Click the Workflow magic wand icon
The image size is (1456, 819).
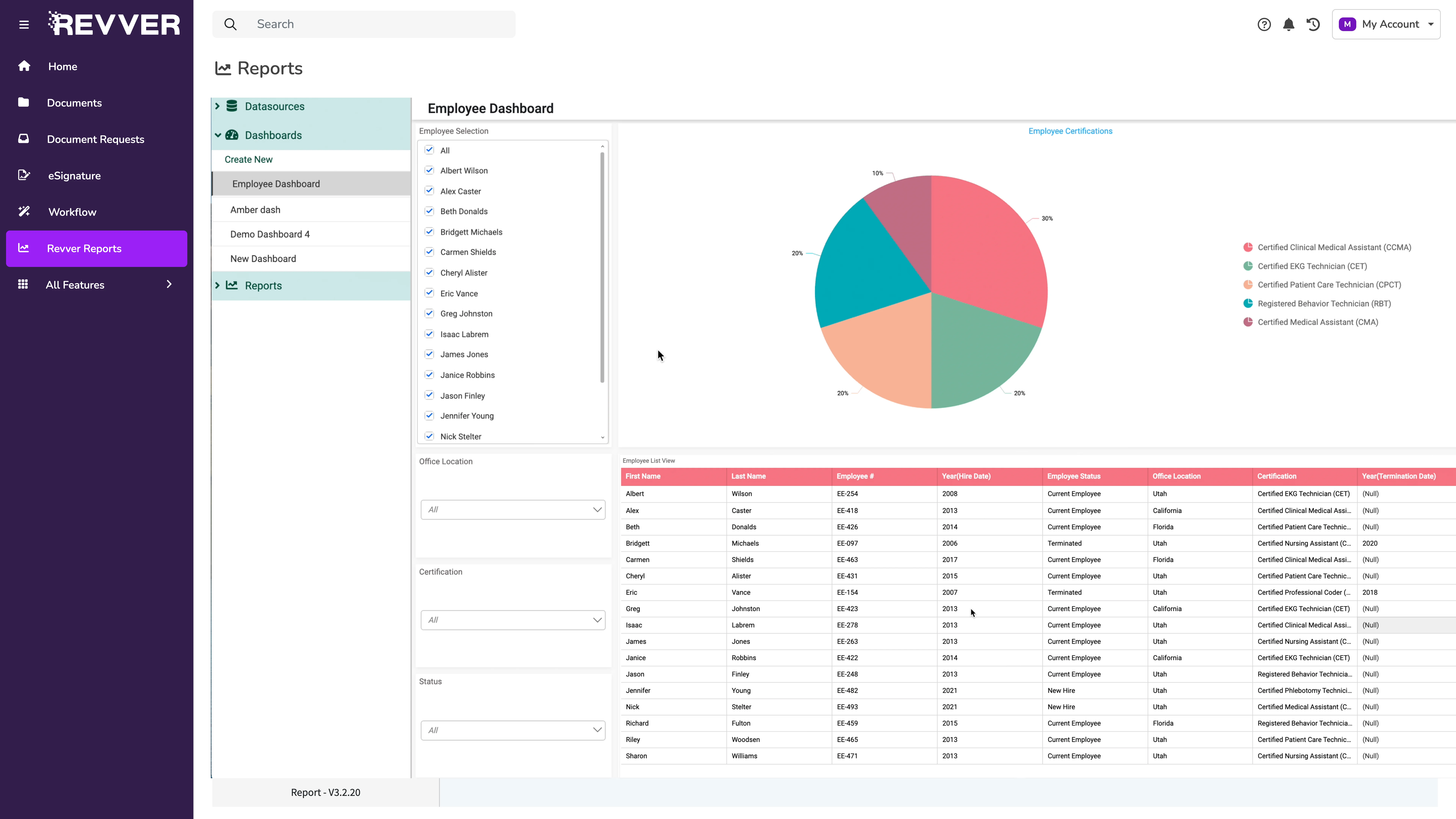click(24, 211)
